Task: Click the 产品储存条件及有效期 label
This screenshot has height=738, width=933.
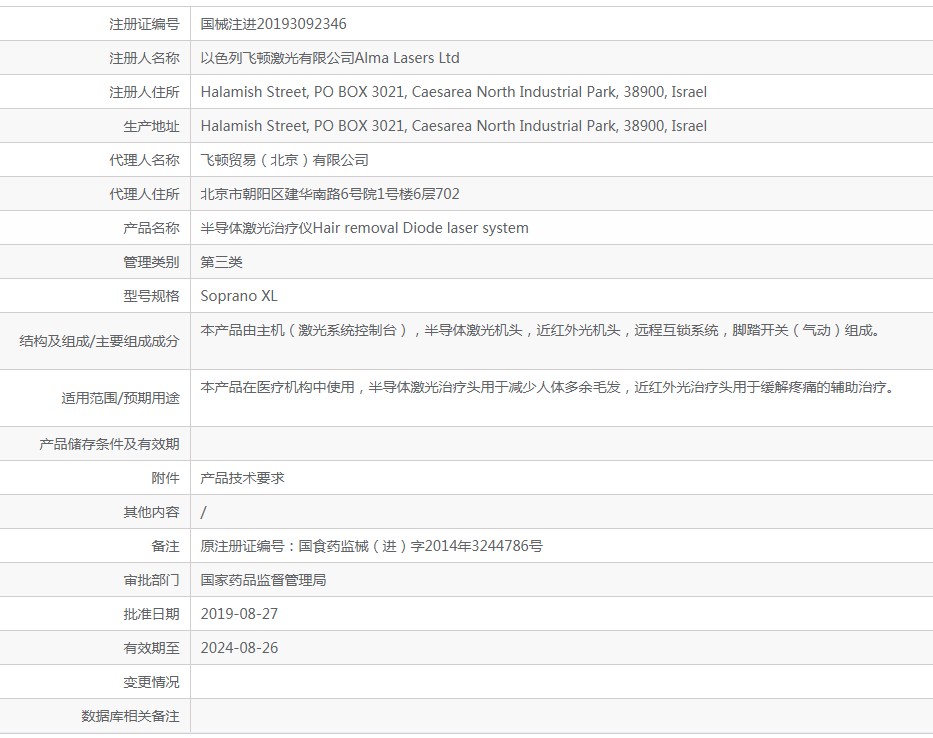Action: pos(109,444)
